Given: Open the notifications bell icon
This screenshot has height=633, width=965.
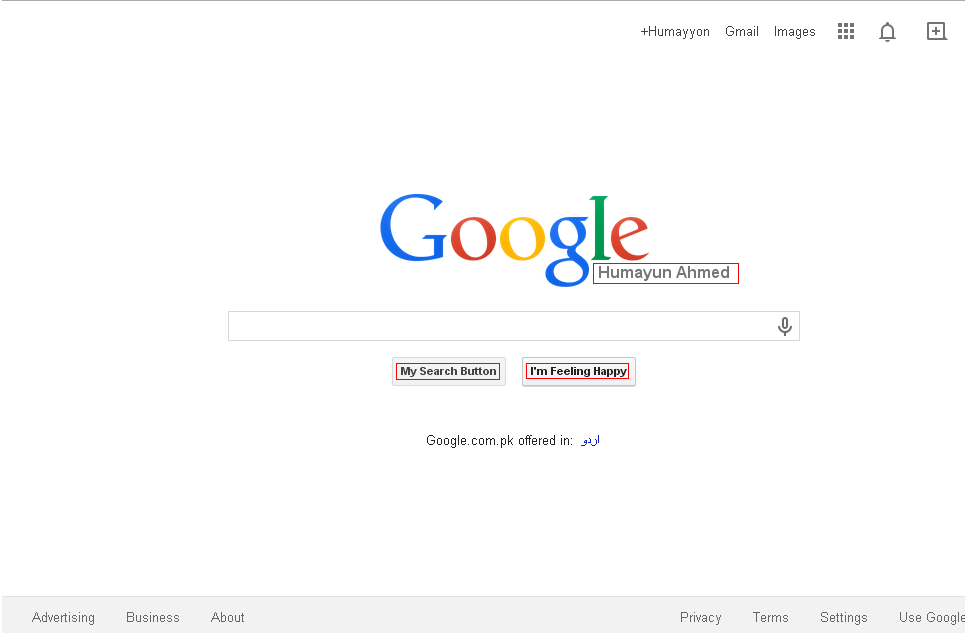Looking at the screenshot, I should pos(887,32).
